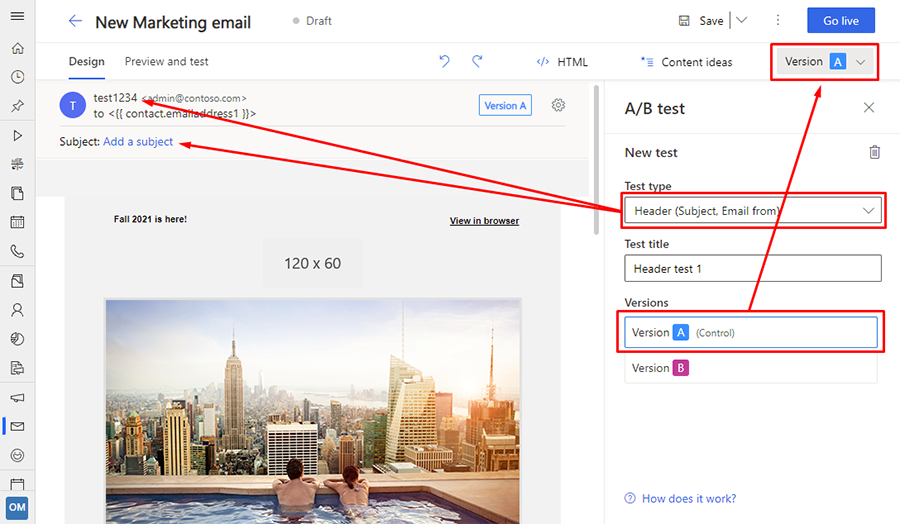Open email settings gear icon

(558, 105)
